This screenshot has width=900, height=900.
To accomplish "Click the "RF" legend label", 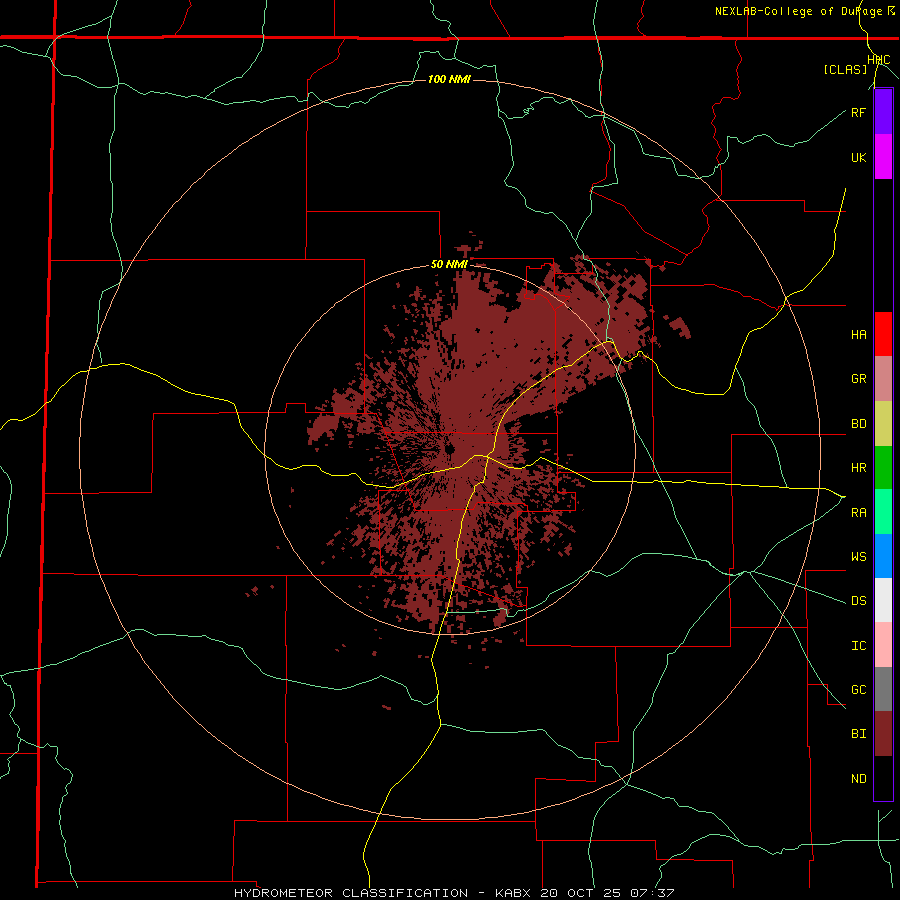I will click(858, 112).
